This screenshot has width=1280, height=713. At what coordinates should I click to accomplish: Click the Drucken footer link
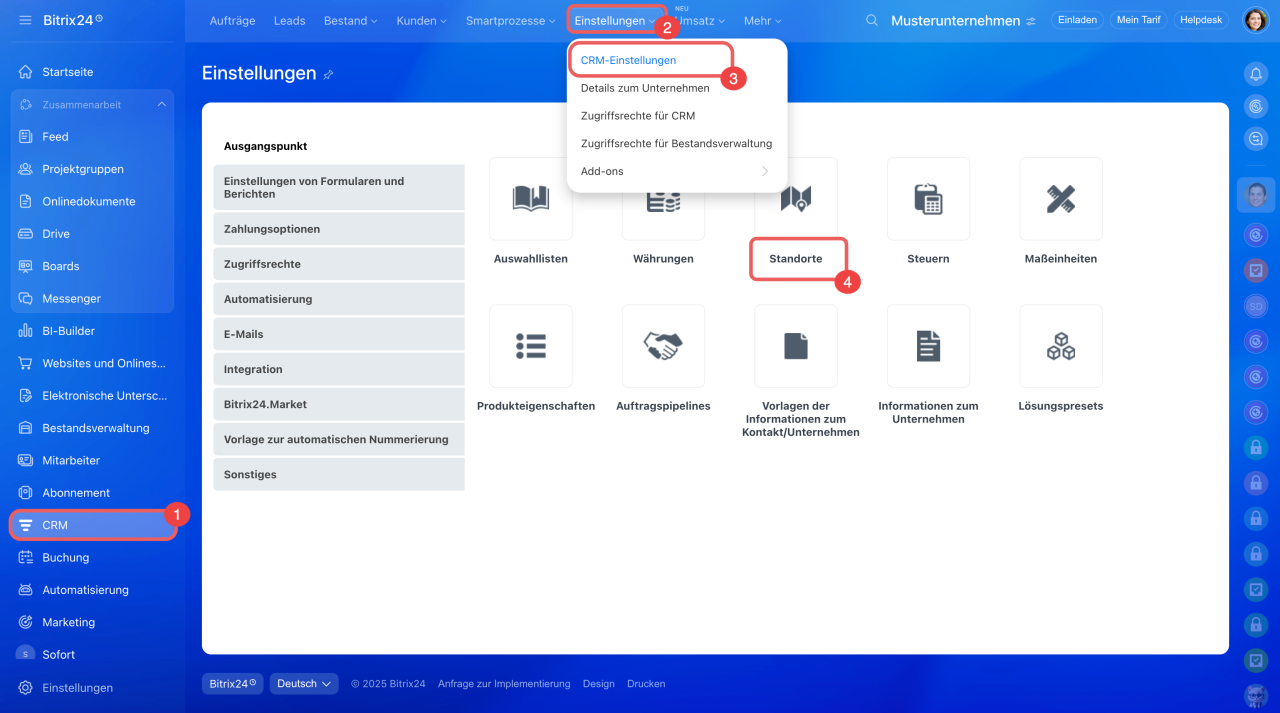pyautogui.click(x=646, y=684)
